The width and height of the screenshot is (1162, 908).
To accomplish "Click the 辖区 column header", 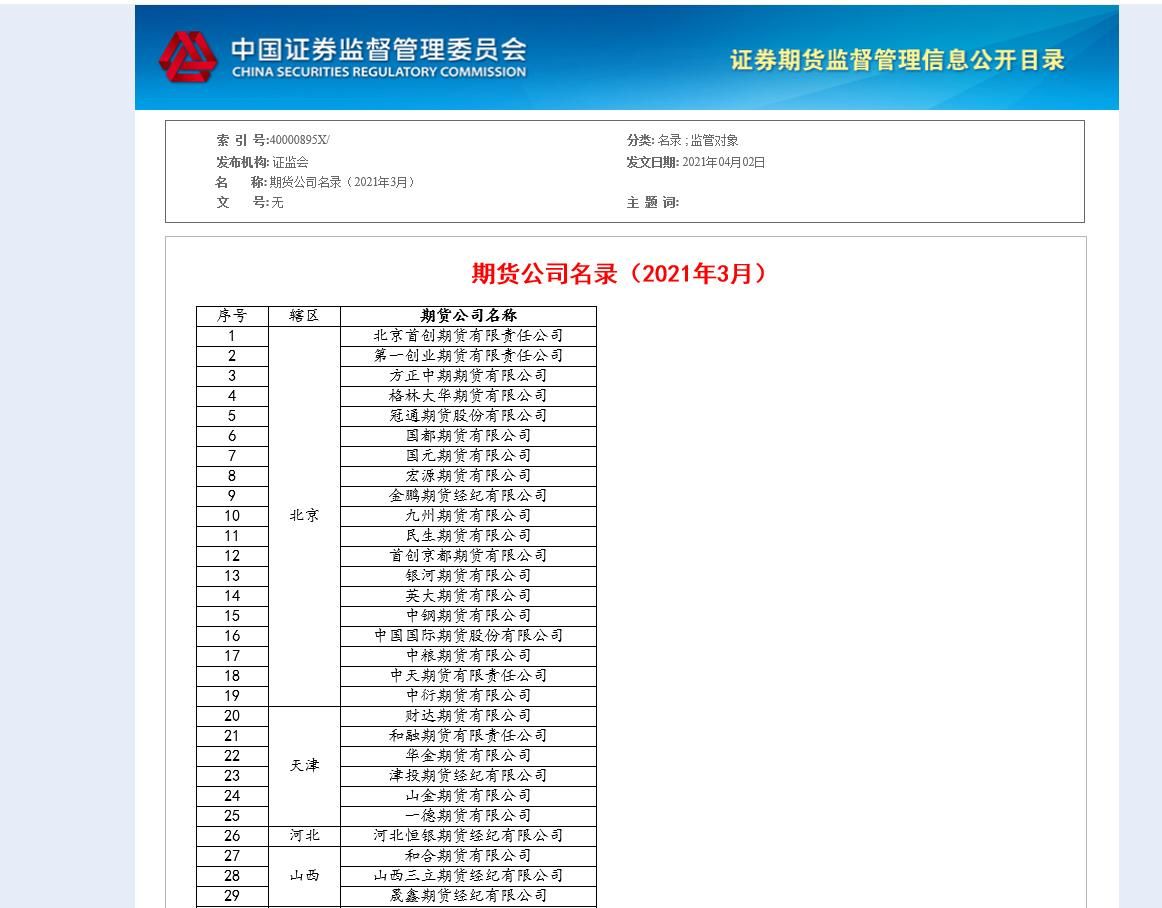I will 304,316.
